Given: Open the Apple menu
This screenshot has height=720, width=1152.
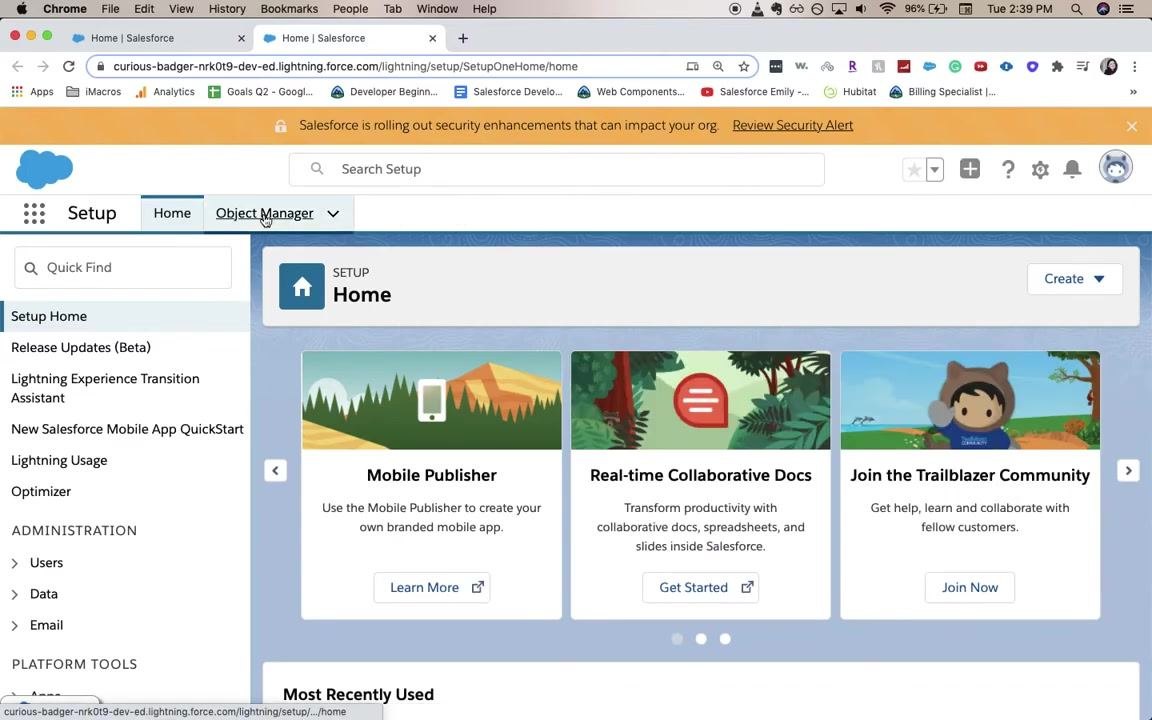Looking at the screenshot, I should [x=21, y=9].
